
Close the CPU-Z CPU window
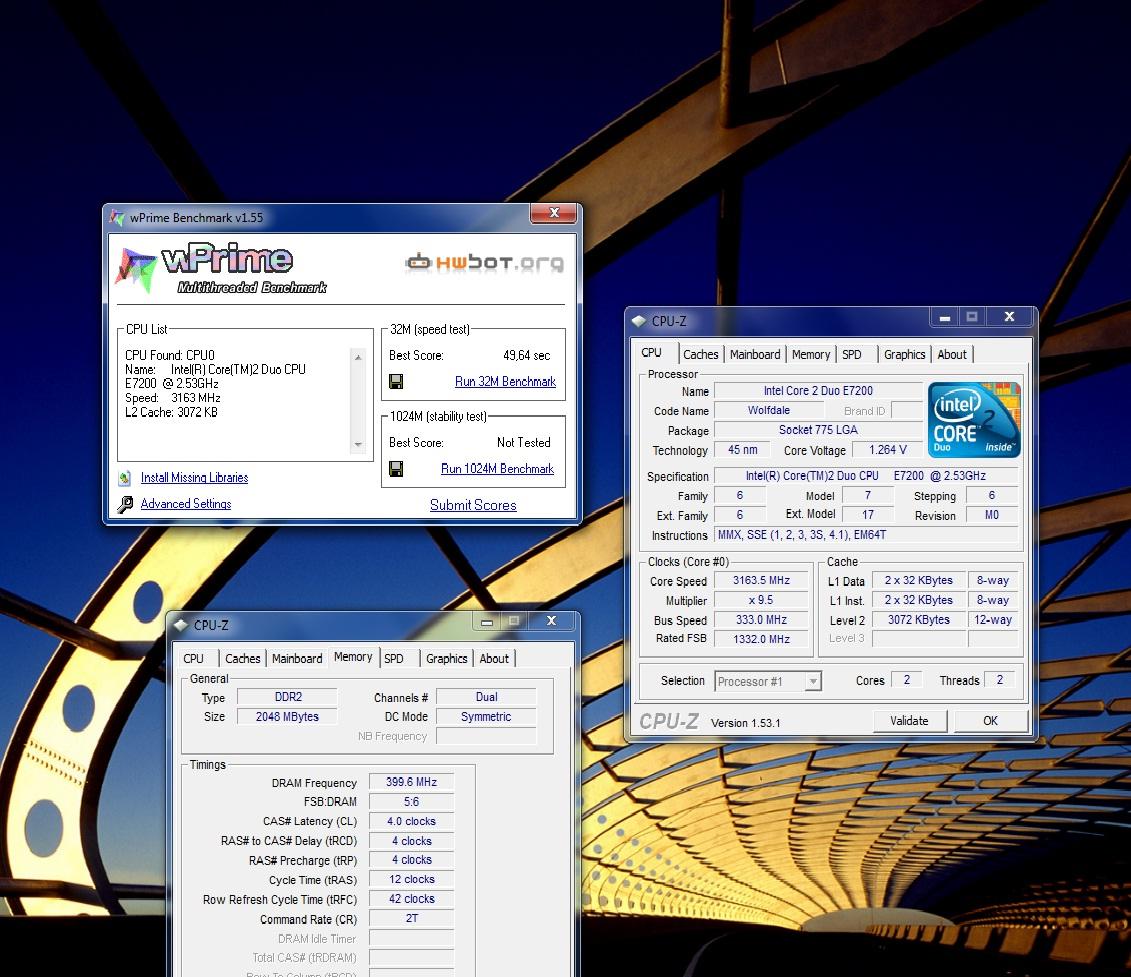(x=1010, y=317)
